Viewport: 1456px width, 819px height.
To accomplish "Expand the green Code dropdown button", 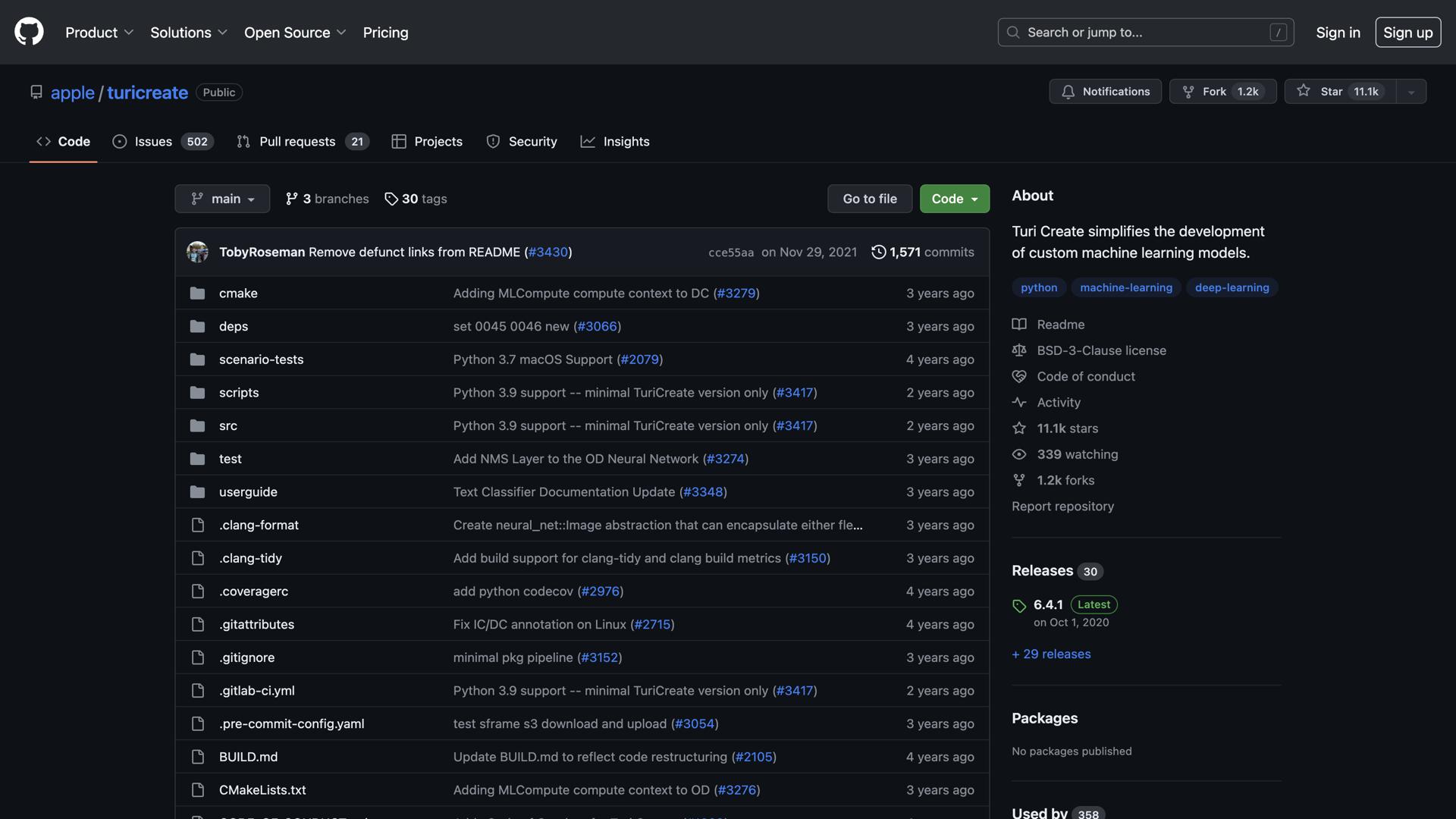I will (954, 199).
